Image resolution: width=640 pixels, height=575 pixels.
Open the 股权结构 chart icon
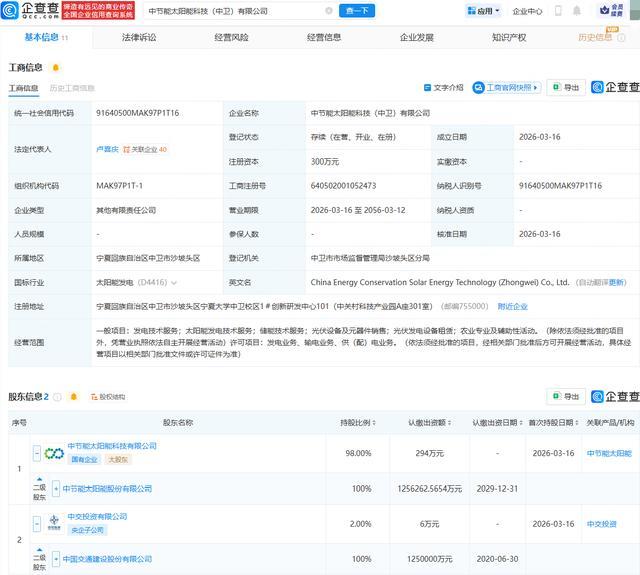coord(107,397)
